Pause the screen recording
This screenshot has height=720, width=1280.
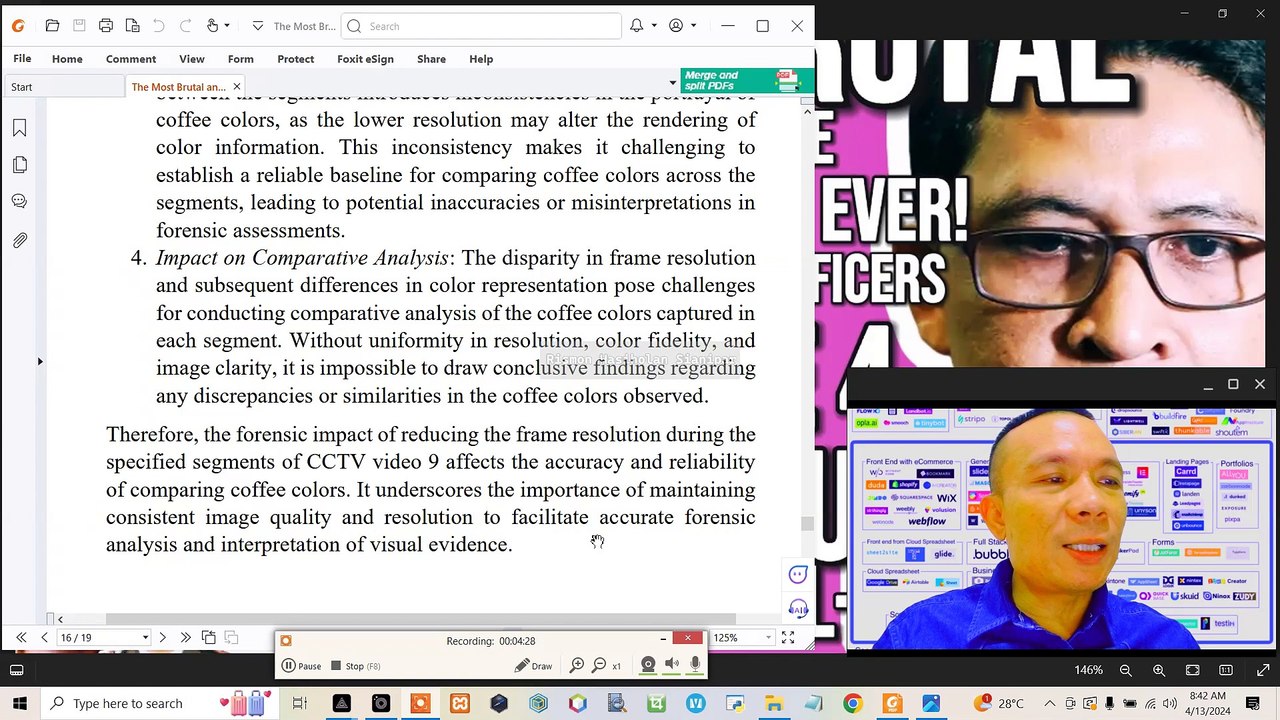click(301, 666)
